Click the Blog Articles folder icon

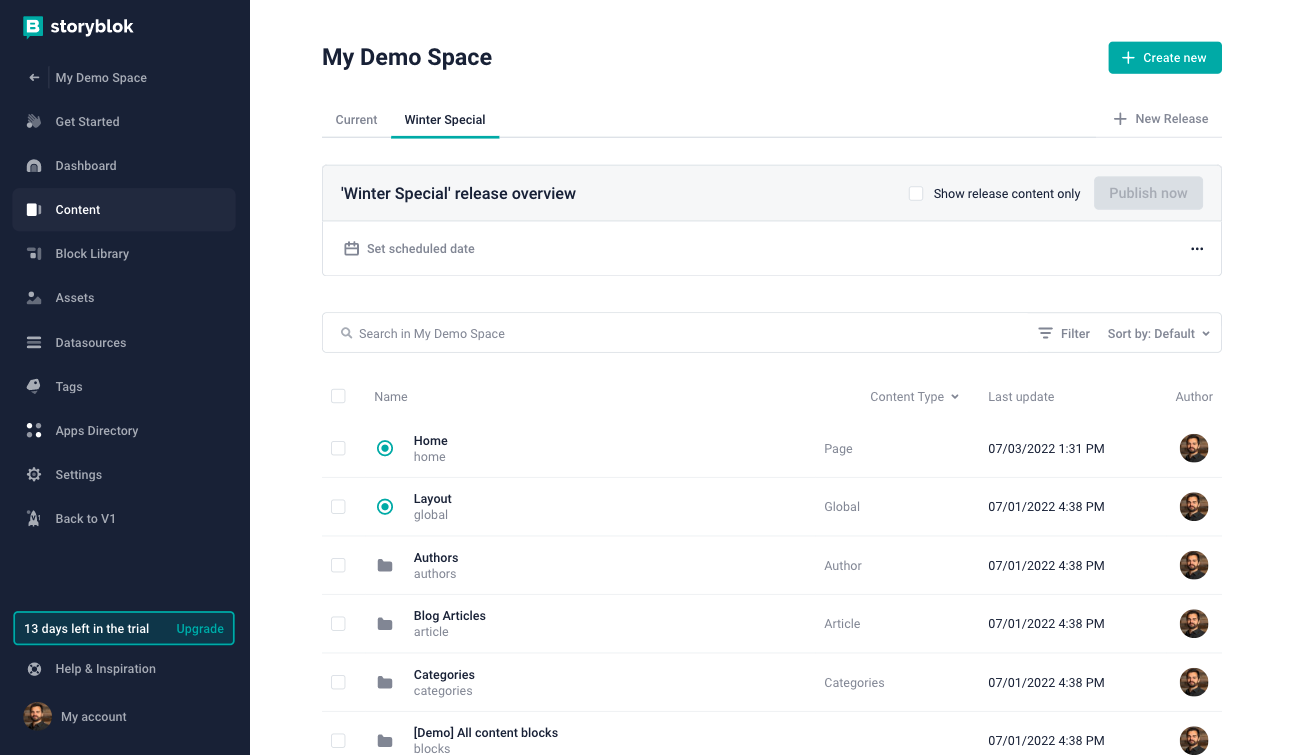[x=385, y=623]
